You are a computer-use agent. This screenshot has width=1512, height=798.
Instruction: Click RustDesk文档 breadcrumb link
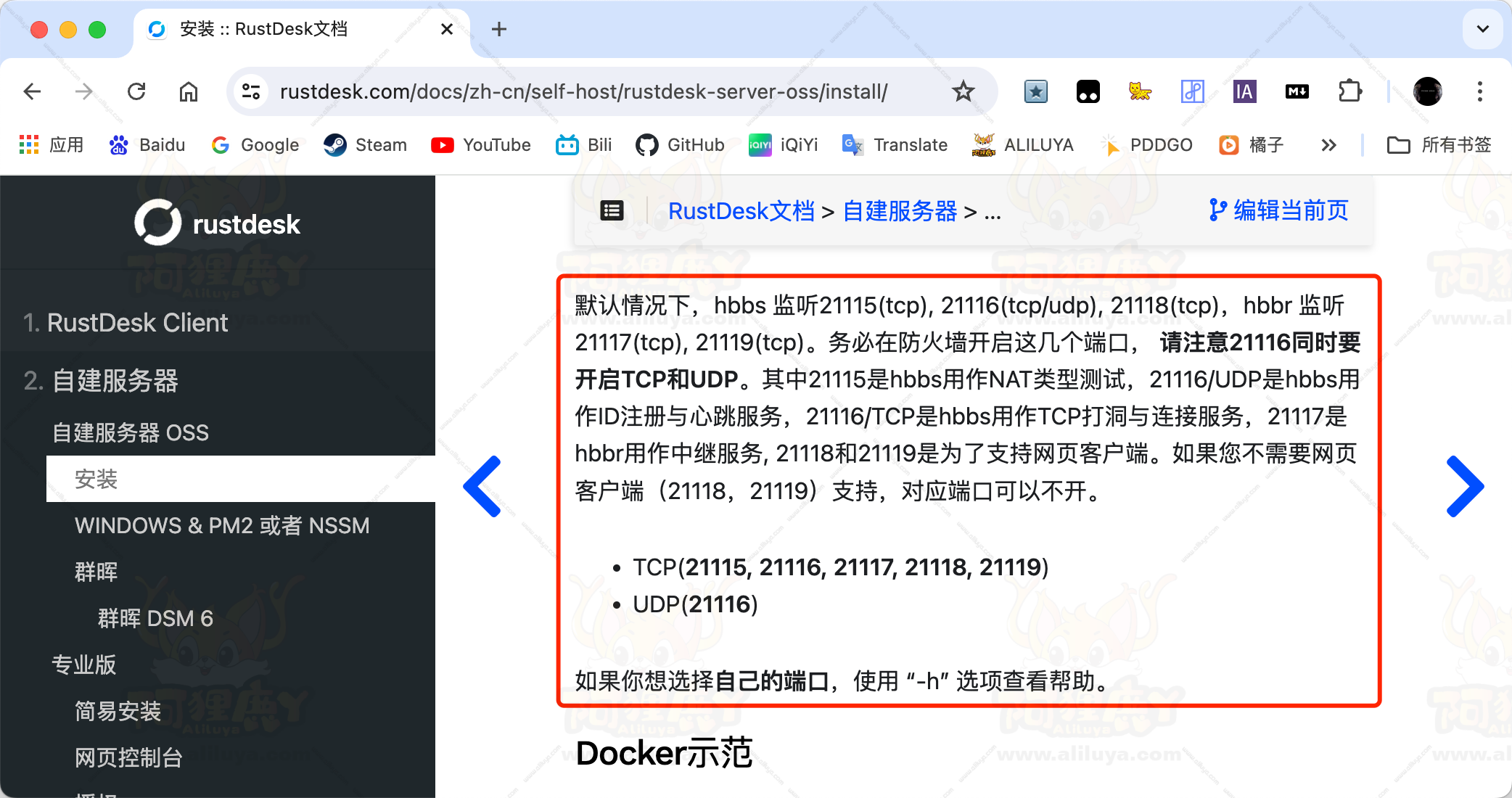pyautogui.click(x=741, y=211)
